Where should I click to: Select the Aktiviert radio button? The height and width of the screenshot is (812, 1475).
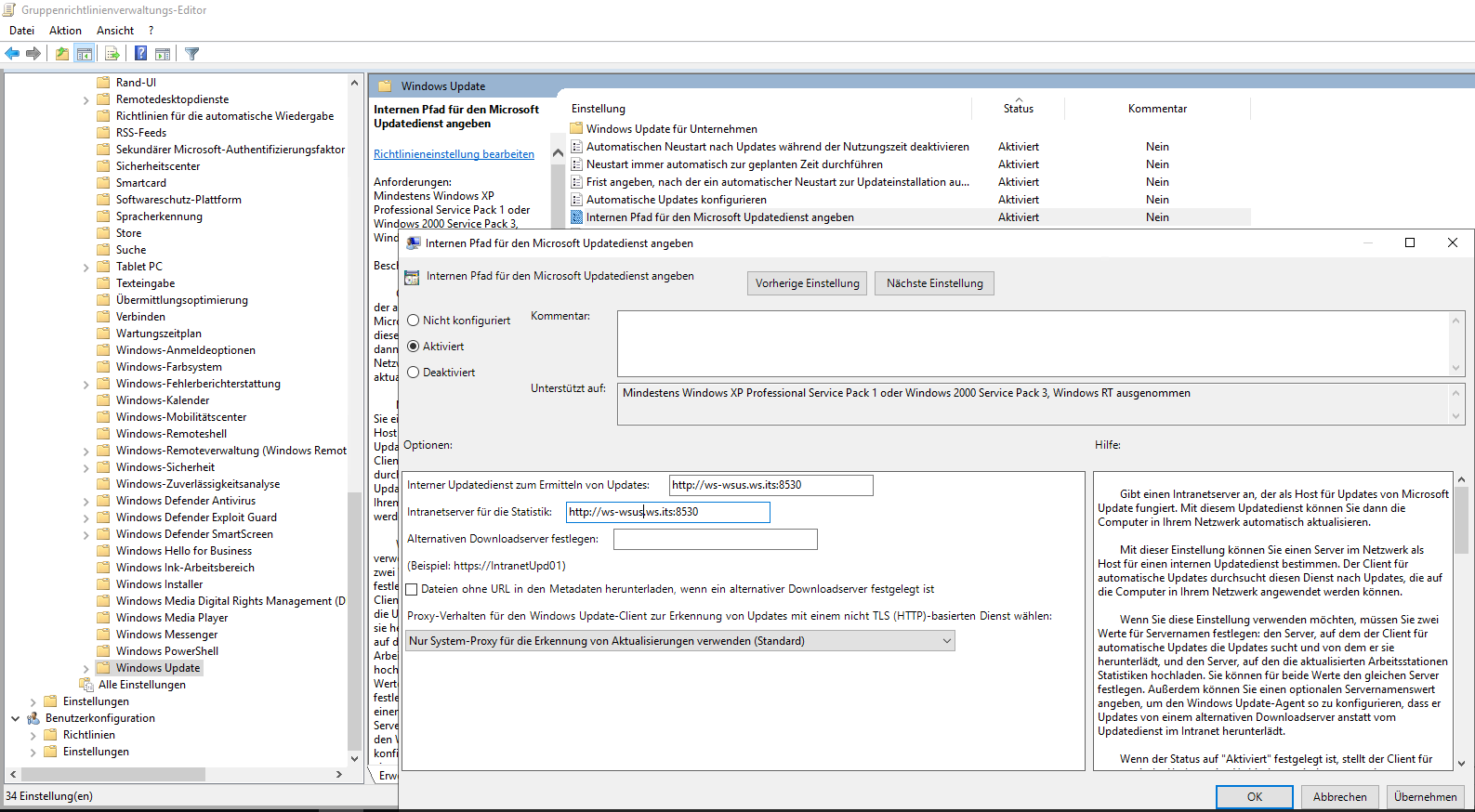414,347
